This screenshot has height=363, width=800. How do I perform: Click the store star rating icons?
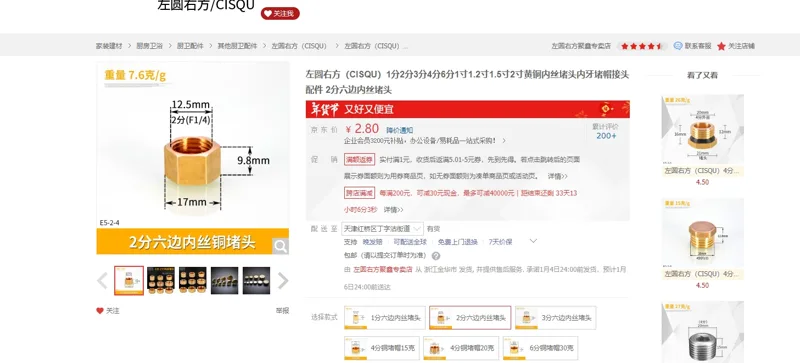tap(642, 46)
